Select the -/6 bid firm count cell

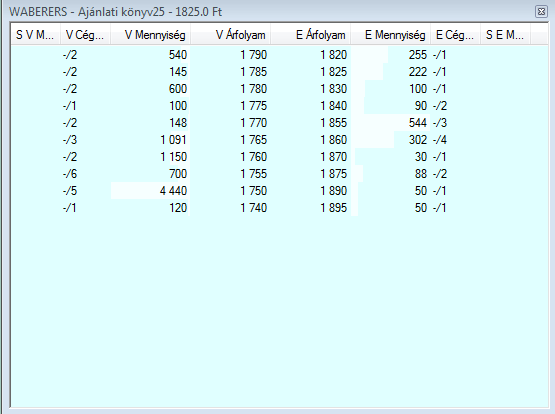70,174
